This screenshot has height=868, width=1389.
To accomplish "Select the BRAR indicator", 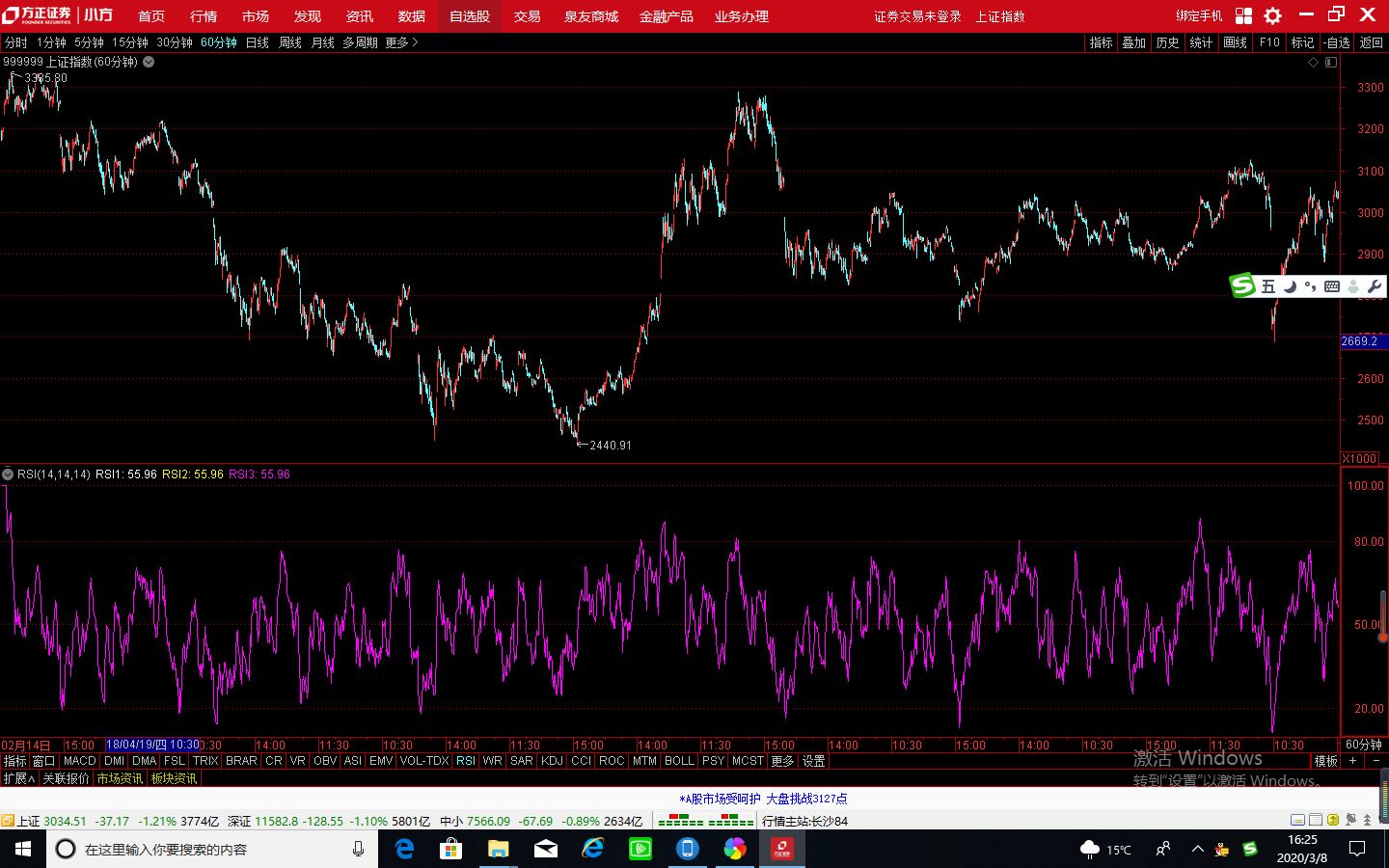I will pos(241,761).
